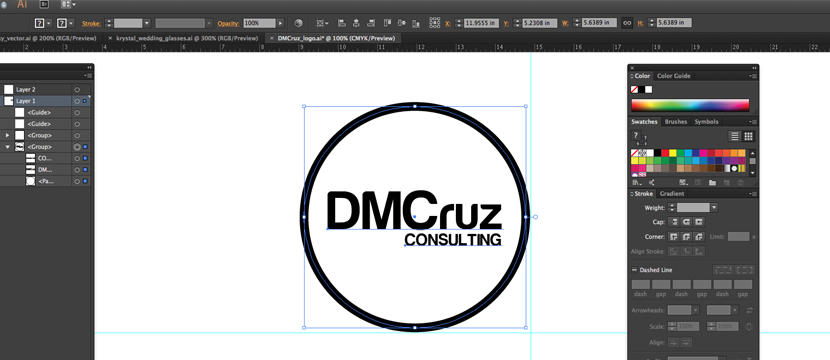This screenshot has width=830, height=360.
Task: Open the stroke weight dropdown in control bar
Action: (x=147, y=23)
